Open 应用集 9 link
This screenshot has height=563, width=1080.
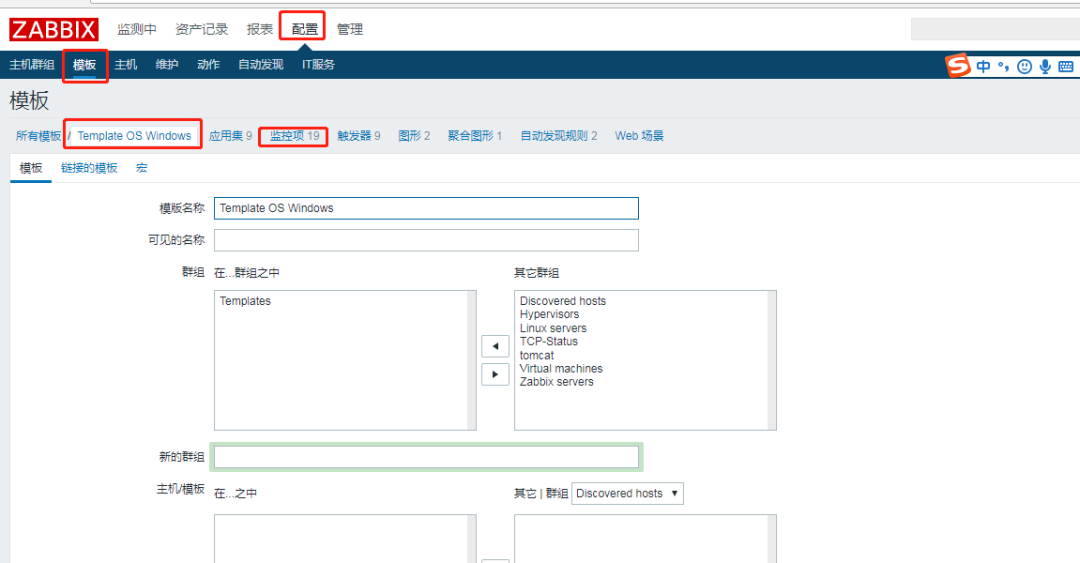coord(230,136)
